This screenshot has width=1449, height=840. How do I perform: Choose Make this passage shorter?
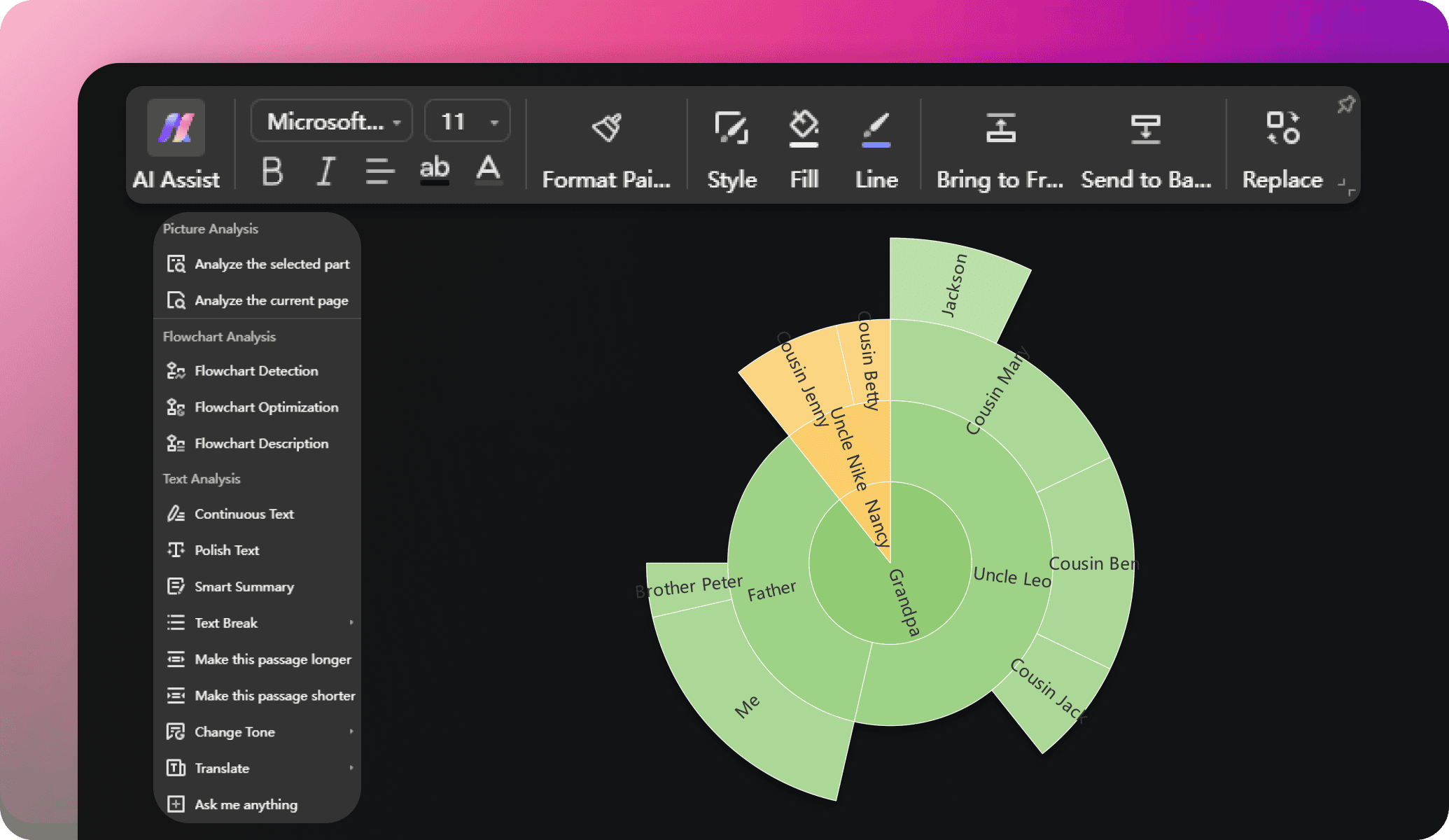click(x=258, y=696)
